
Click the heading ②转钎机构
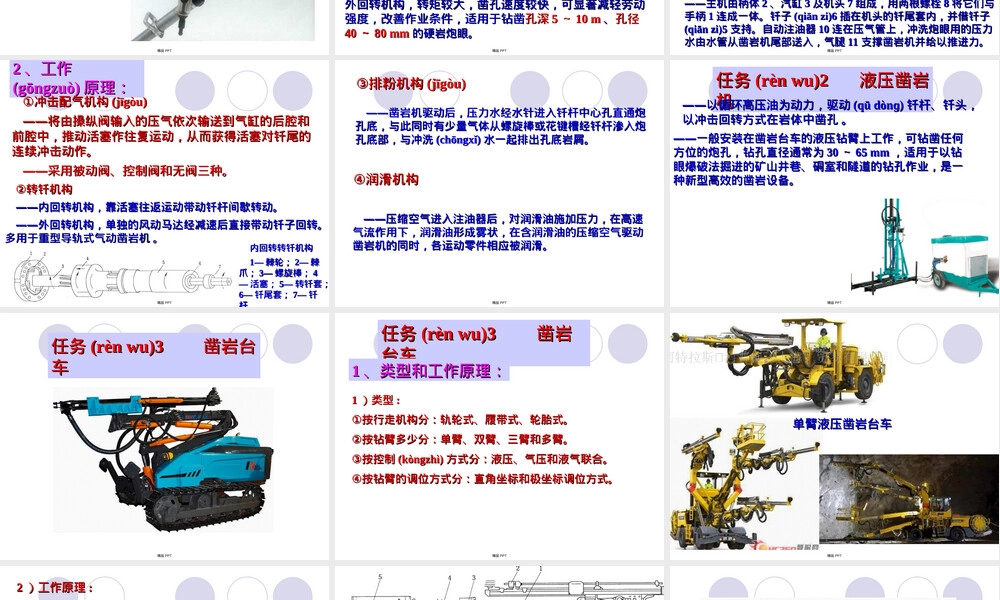point(44,189)
